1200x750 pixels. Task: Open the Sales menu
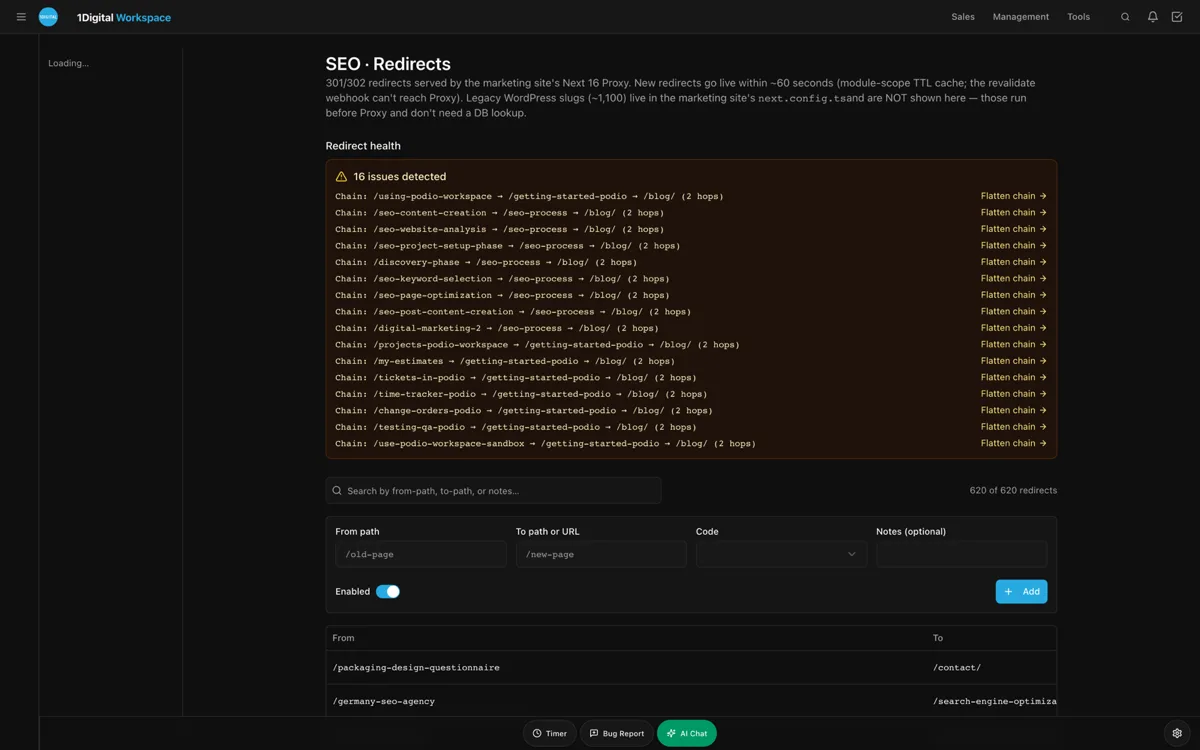point(963,17)
